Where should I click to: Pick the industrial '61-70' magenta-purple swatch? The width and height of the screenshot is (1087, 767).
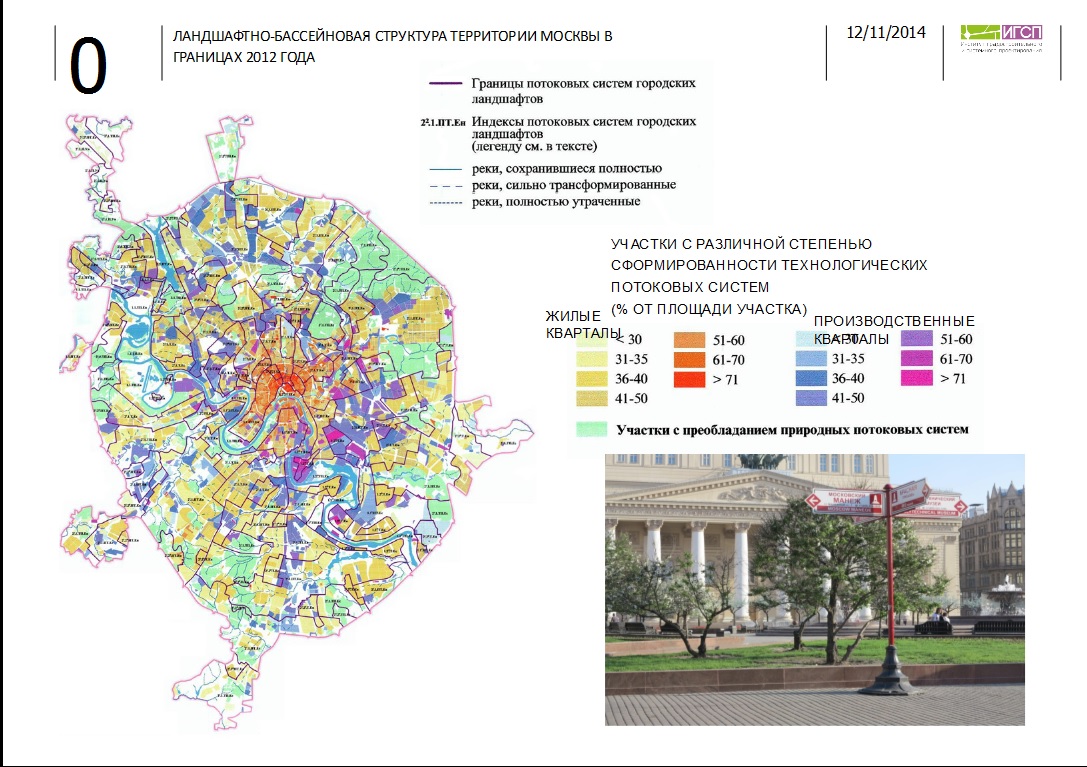(916, 359)
